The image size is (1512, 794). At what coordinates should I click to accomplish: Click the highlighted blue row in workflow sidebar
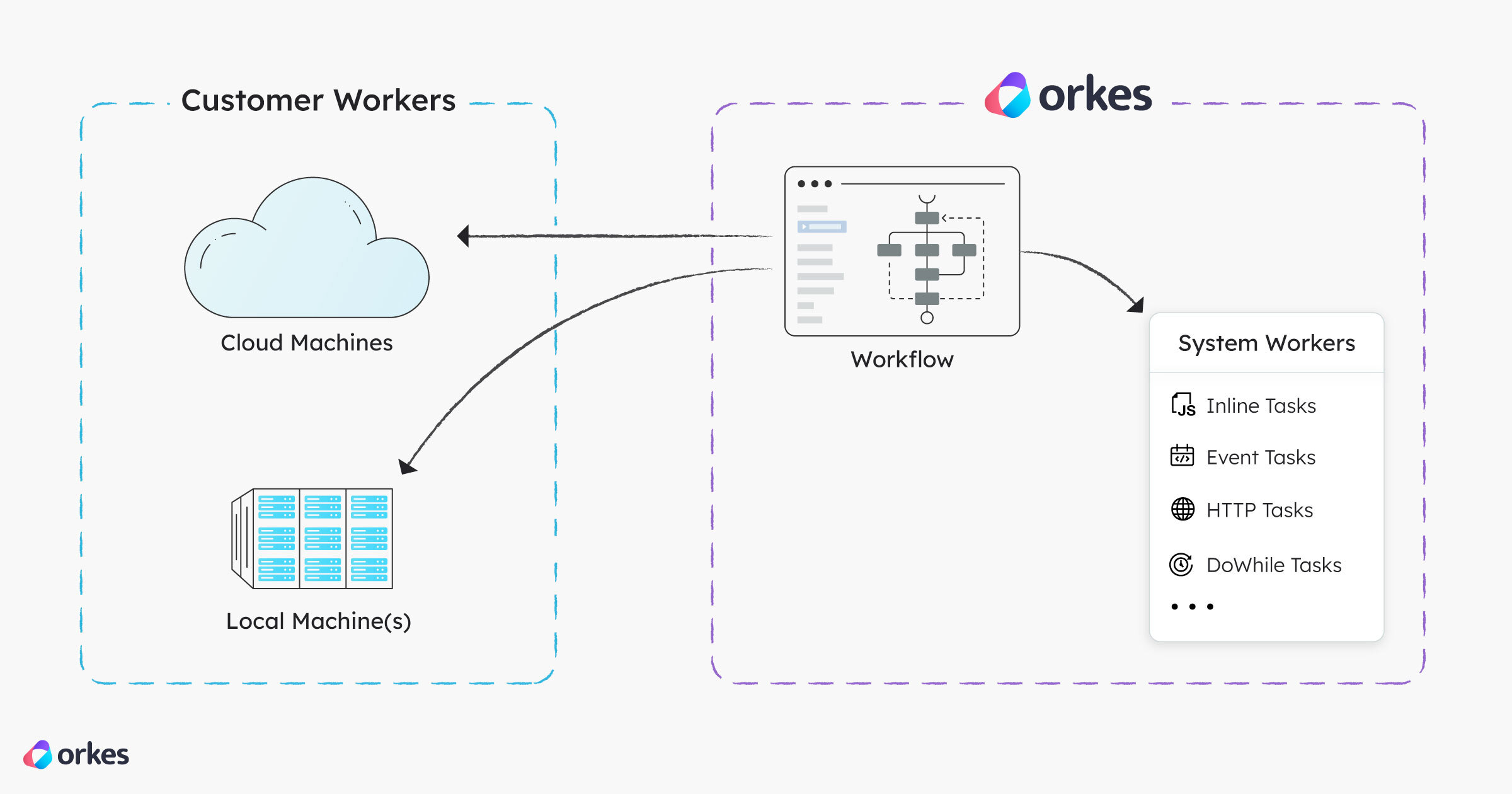pyautogui.click(x=822, y=227)
